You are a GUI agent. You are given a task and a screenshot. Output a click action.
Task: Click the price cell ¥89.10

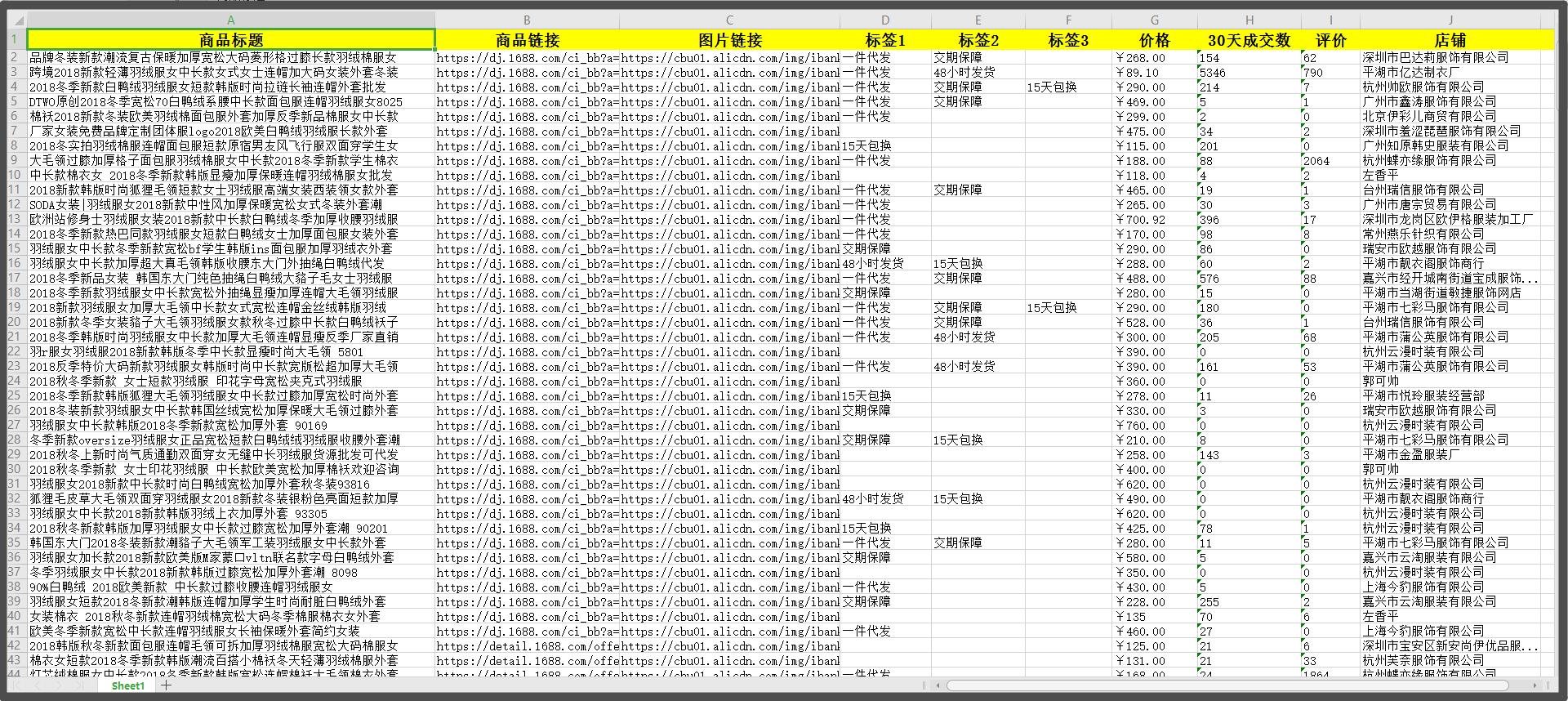[x=1154, y=72]
